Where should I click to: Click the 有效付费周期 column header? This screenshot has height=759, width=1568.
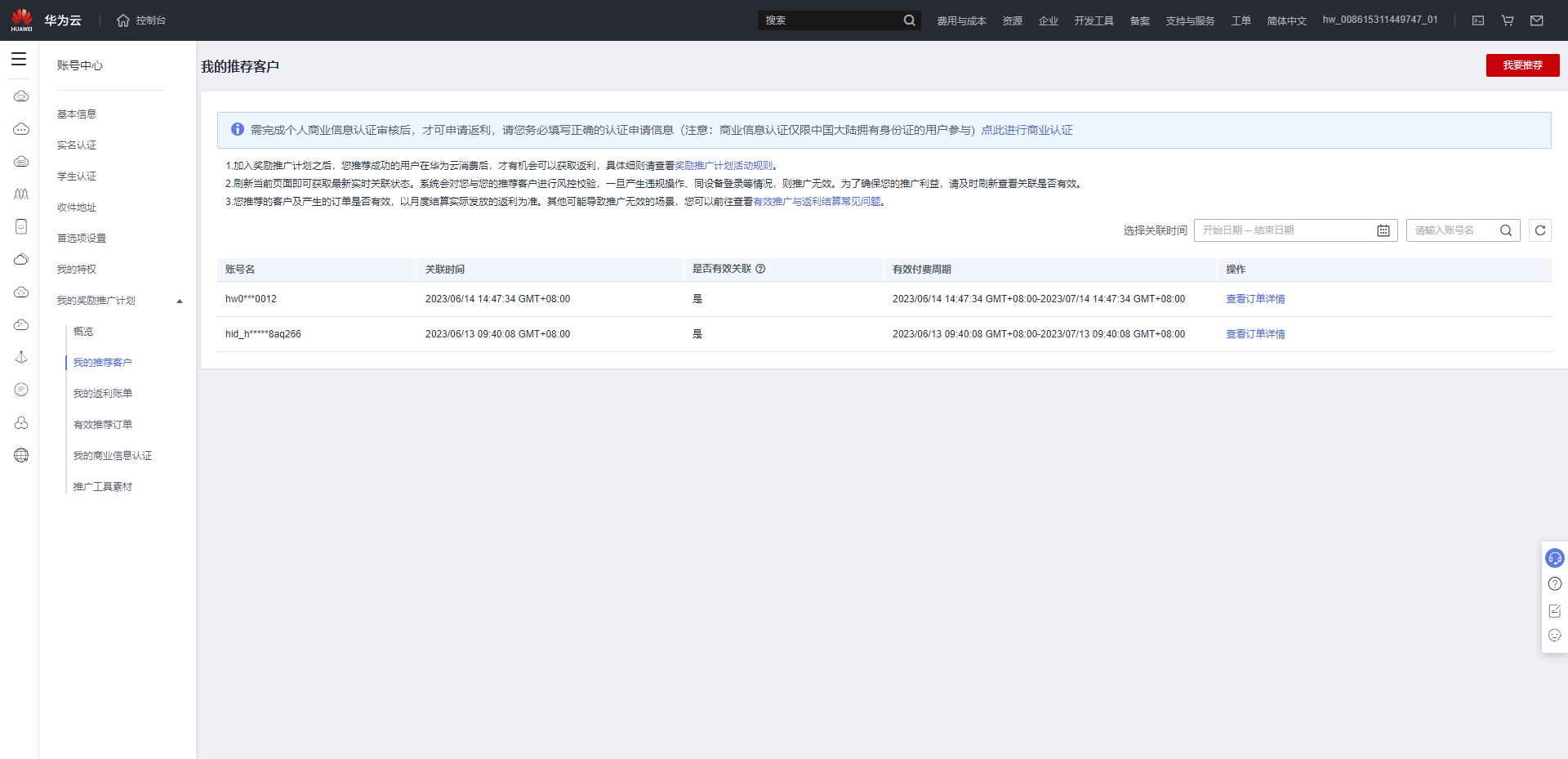(x=922, y=270)
